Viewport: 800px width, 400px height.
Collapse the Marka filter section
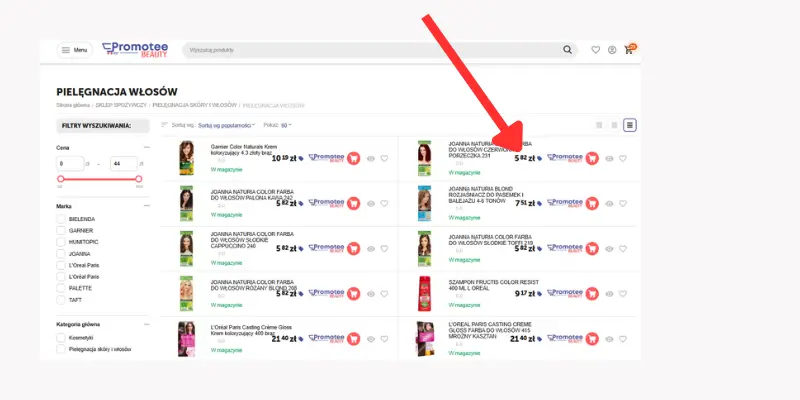[x=146, y=206]
